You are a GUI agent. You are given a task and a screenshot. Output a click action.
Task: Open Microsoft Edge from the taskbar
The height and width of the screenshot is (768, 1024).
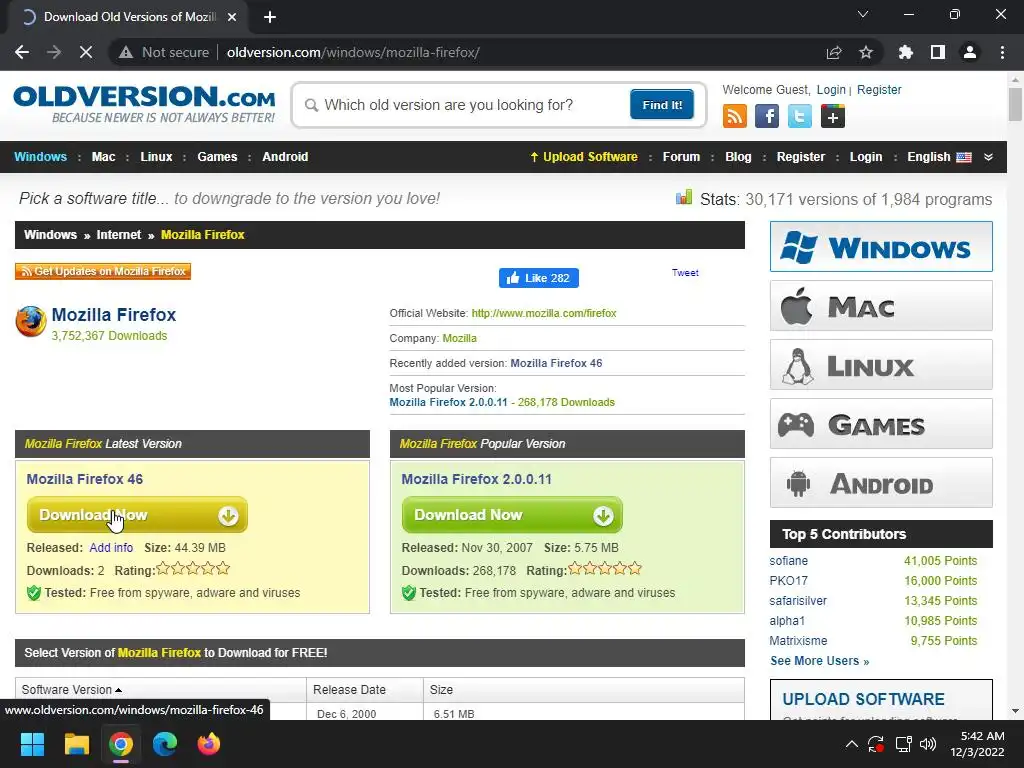(165, 744)
